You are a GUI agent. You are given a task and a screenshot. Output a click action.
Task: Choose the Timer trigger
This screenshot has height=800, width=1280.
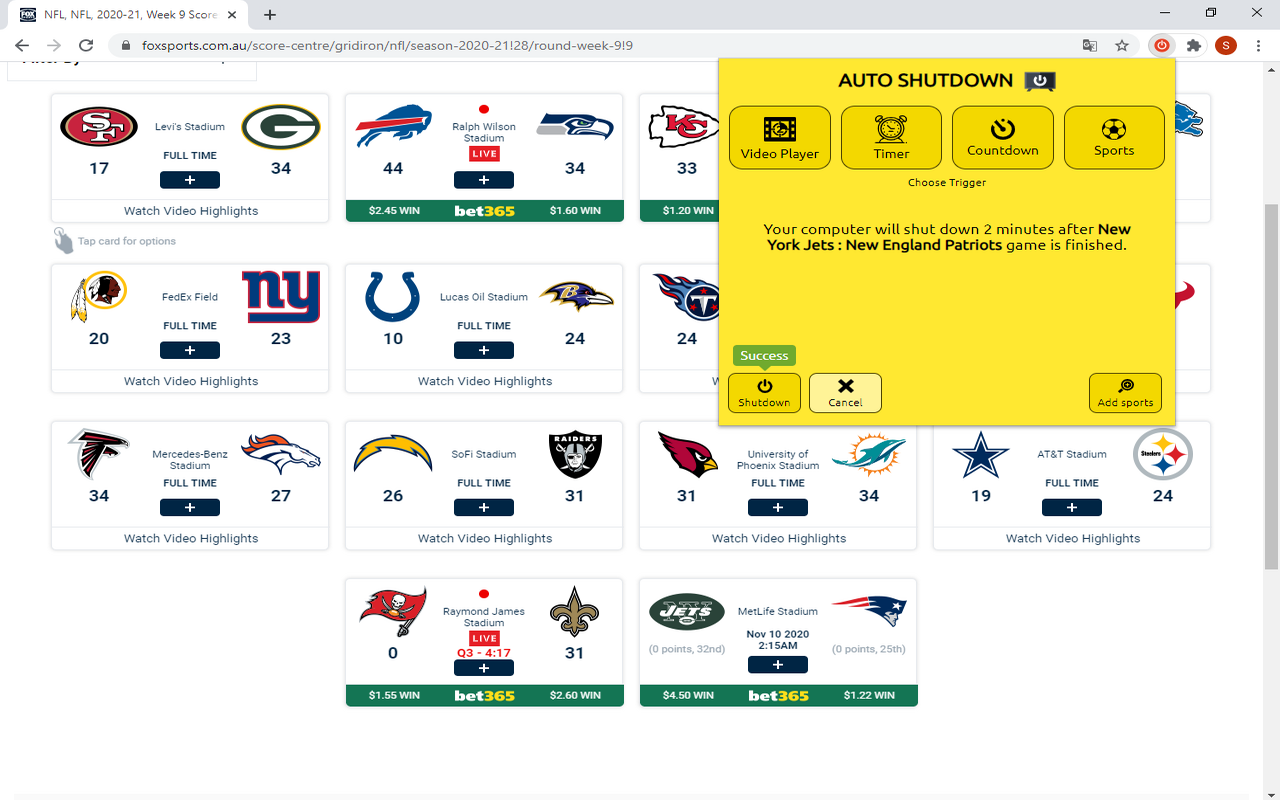click(891, 137)
